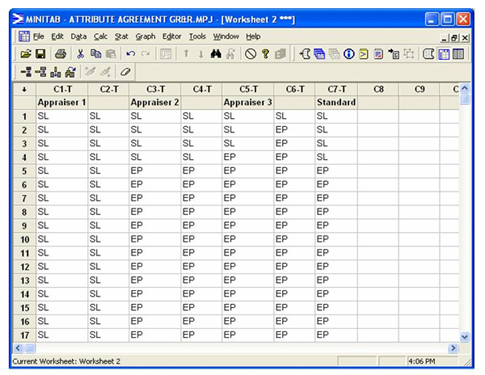Click the Edit Last Dialog icon

click(x=166, y=54)
